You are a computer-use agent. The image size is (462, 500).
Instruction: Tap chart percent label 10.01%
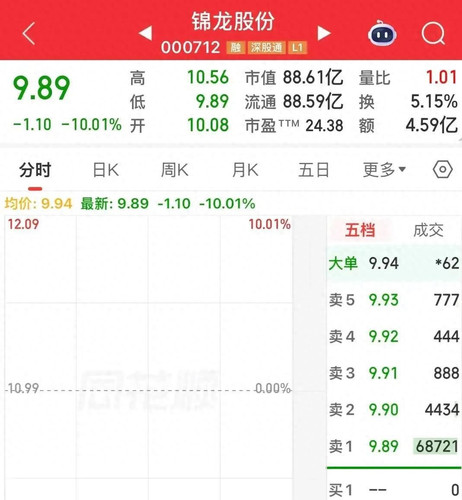coord(269,224)
